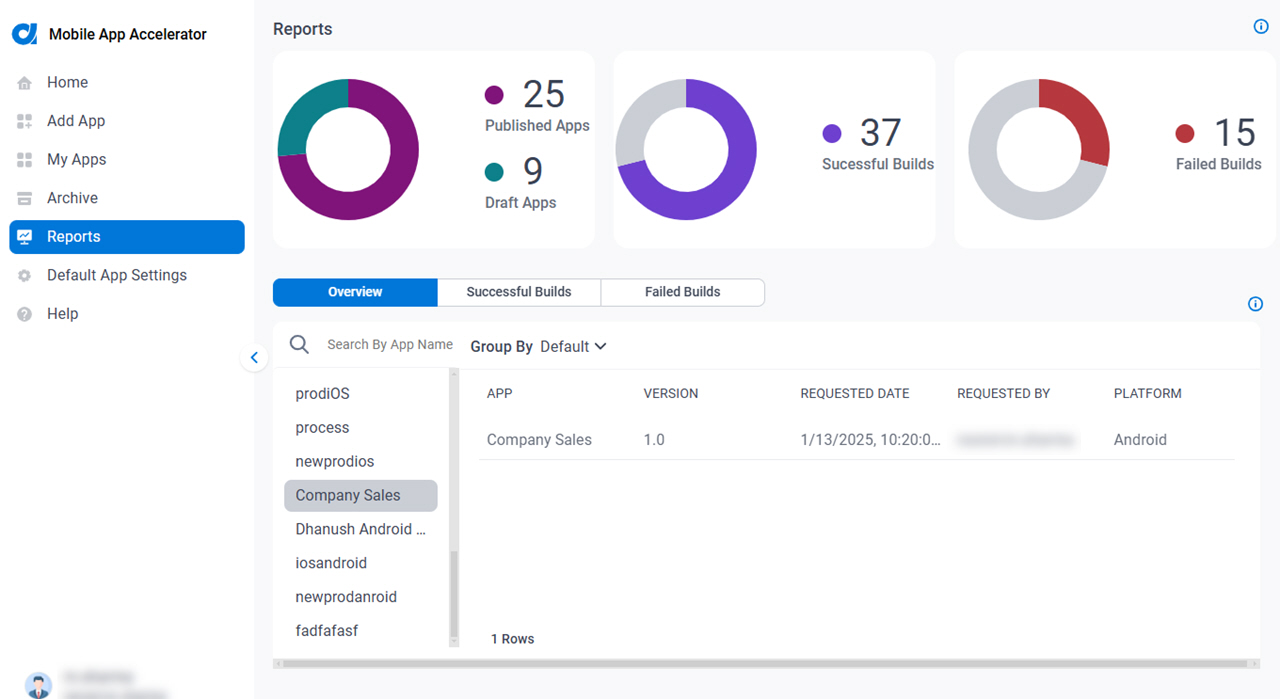1280x699 pixels.
Task: Open the Help page
Action: (x=127, y=314)
